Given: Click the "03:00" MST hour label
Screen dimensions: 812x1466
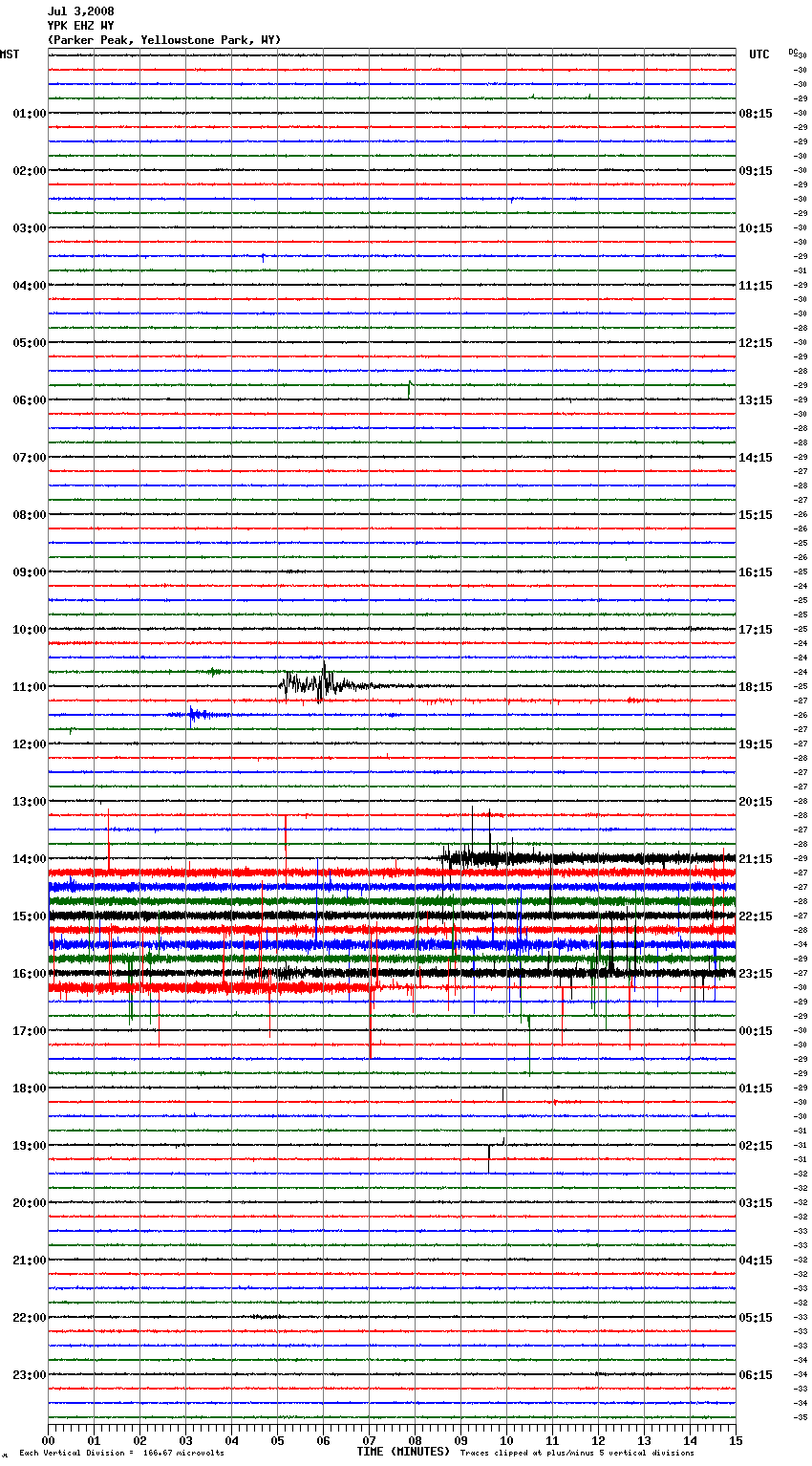Looking at the screenshot, I should [x=29, y=228].
